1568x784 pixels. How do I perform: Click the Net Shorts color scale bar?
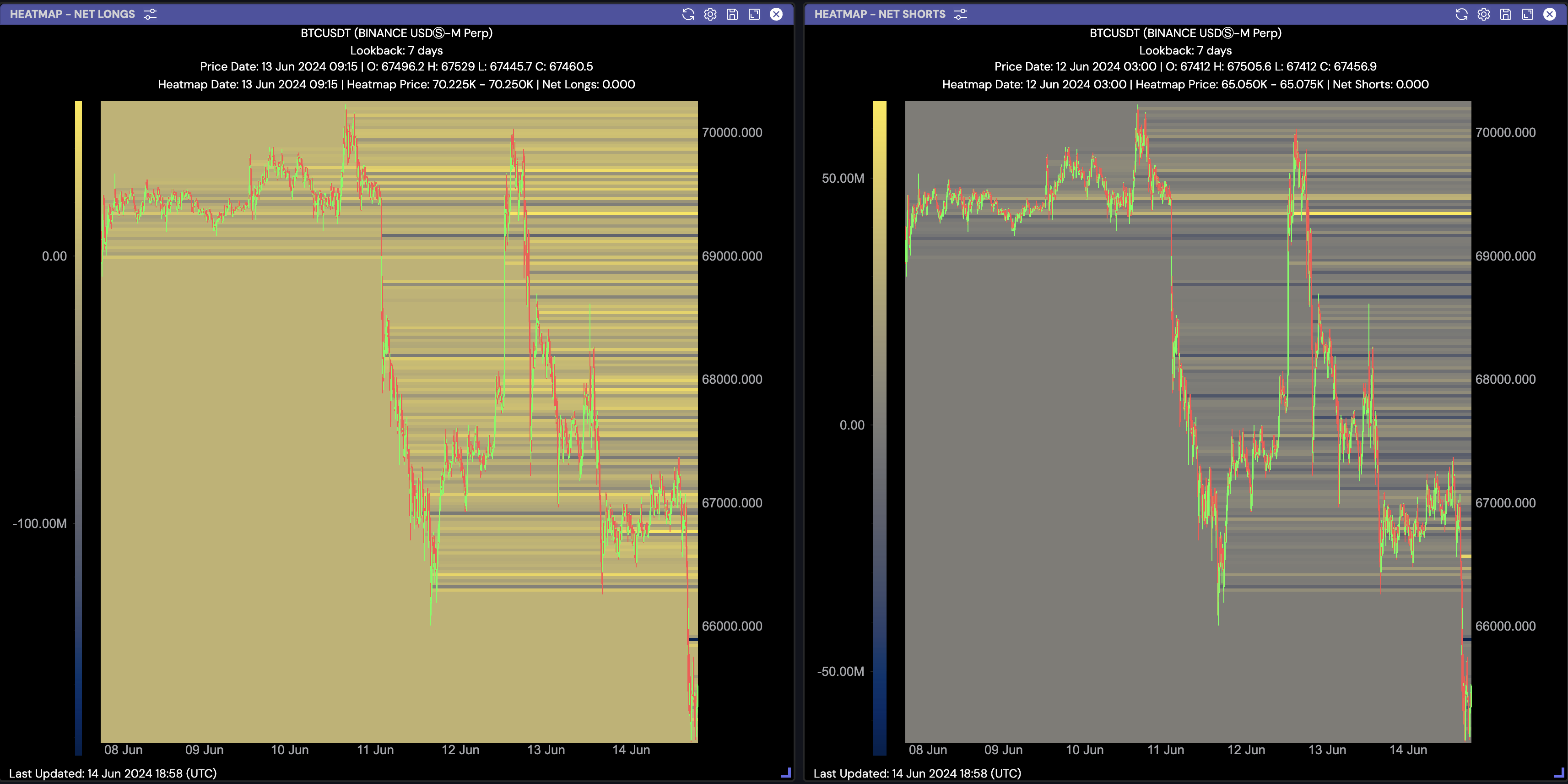click(x=879, y=426)
